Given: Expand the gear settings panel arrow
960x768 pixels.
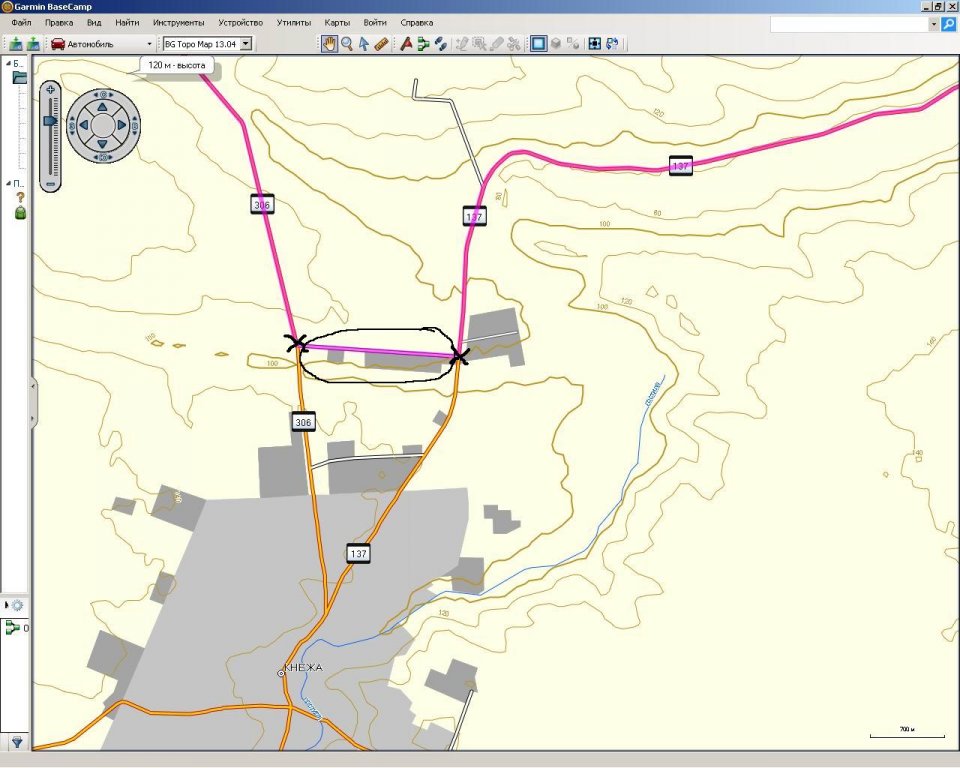Looking at the screenshot, I should pyautogui.click(x=7, y=605).
